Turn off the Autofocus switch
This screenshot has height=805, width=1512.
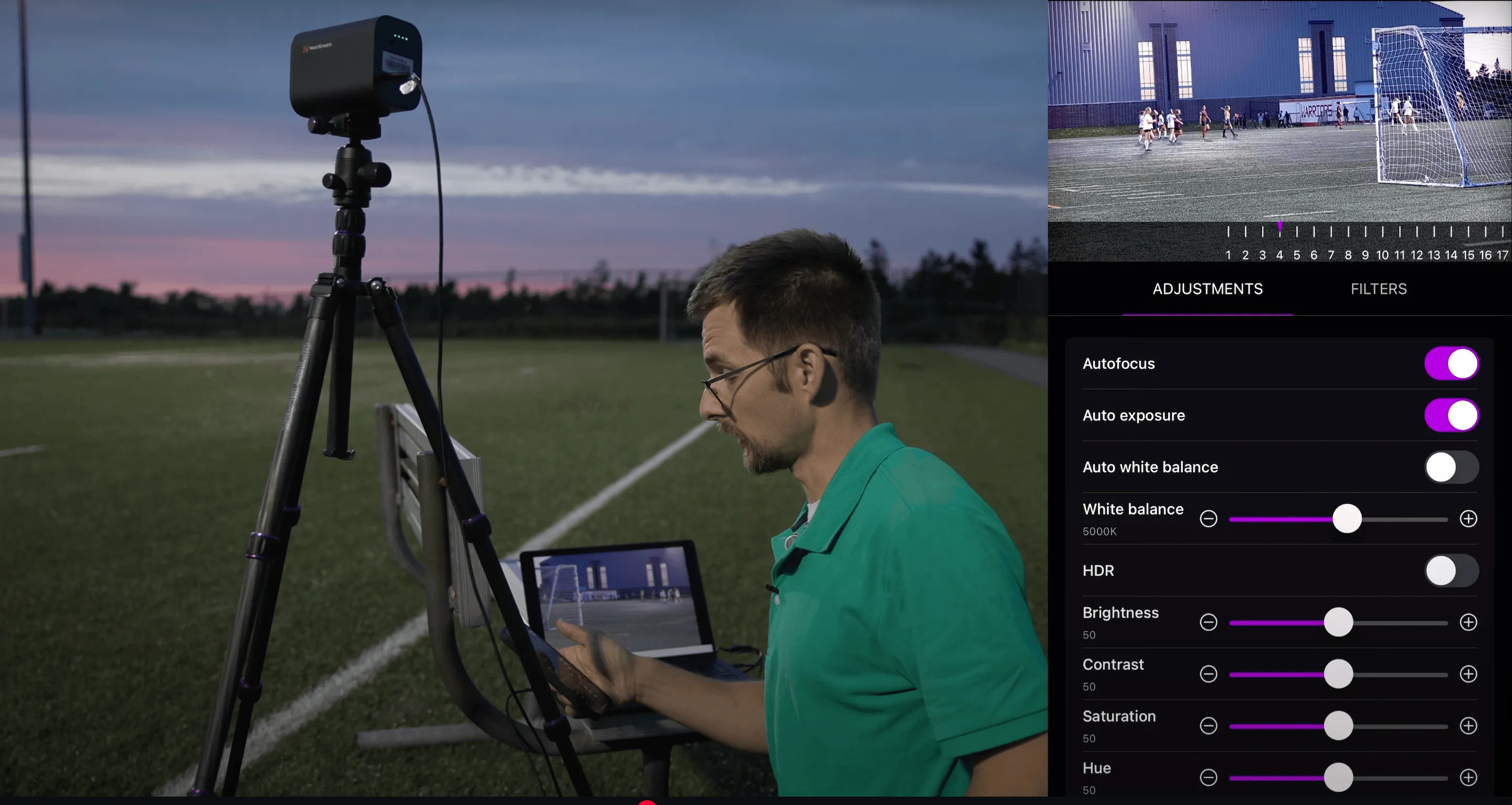pos(1451,364)
